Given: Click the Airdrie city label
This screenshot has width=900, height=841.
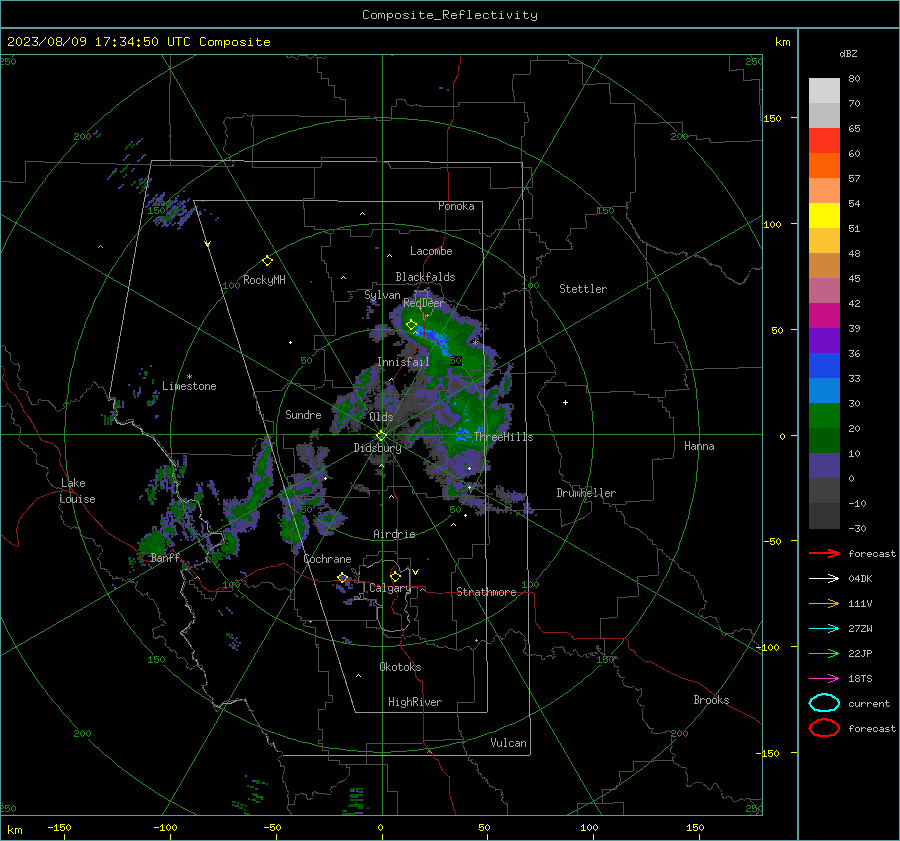Looking at the screenshot, I should [x=394, y=534].
